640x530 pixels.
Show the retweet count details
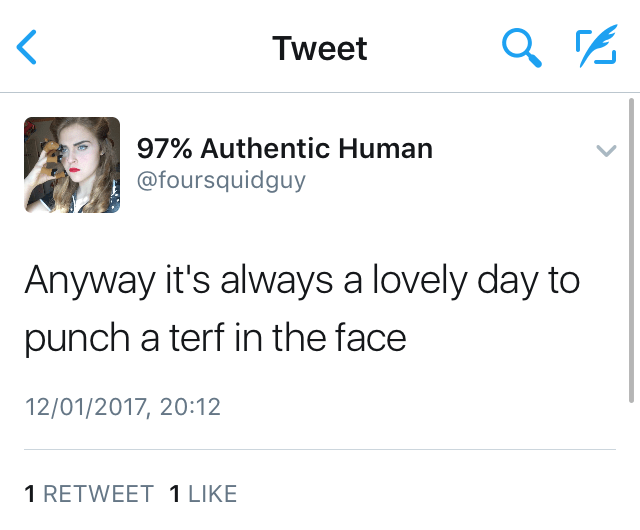click(x=89, y=493)
